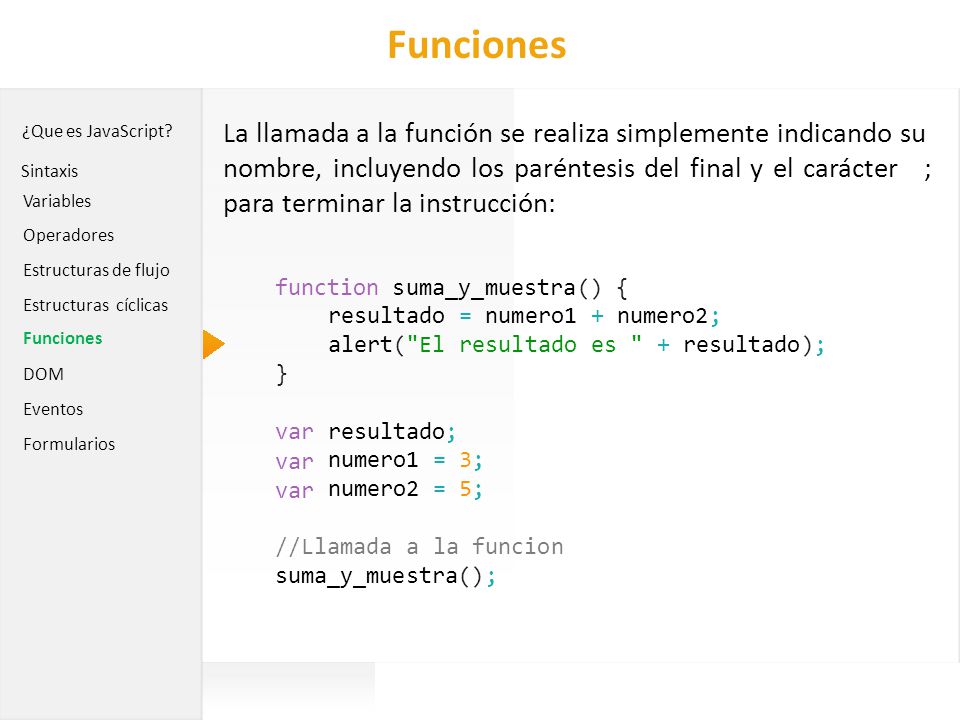Click the final 'suma_y_muestra();' call line
Image resolution: width=960 pixels, height=720 pixels.
pos(386,576)
